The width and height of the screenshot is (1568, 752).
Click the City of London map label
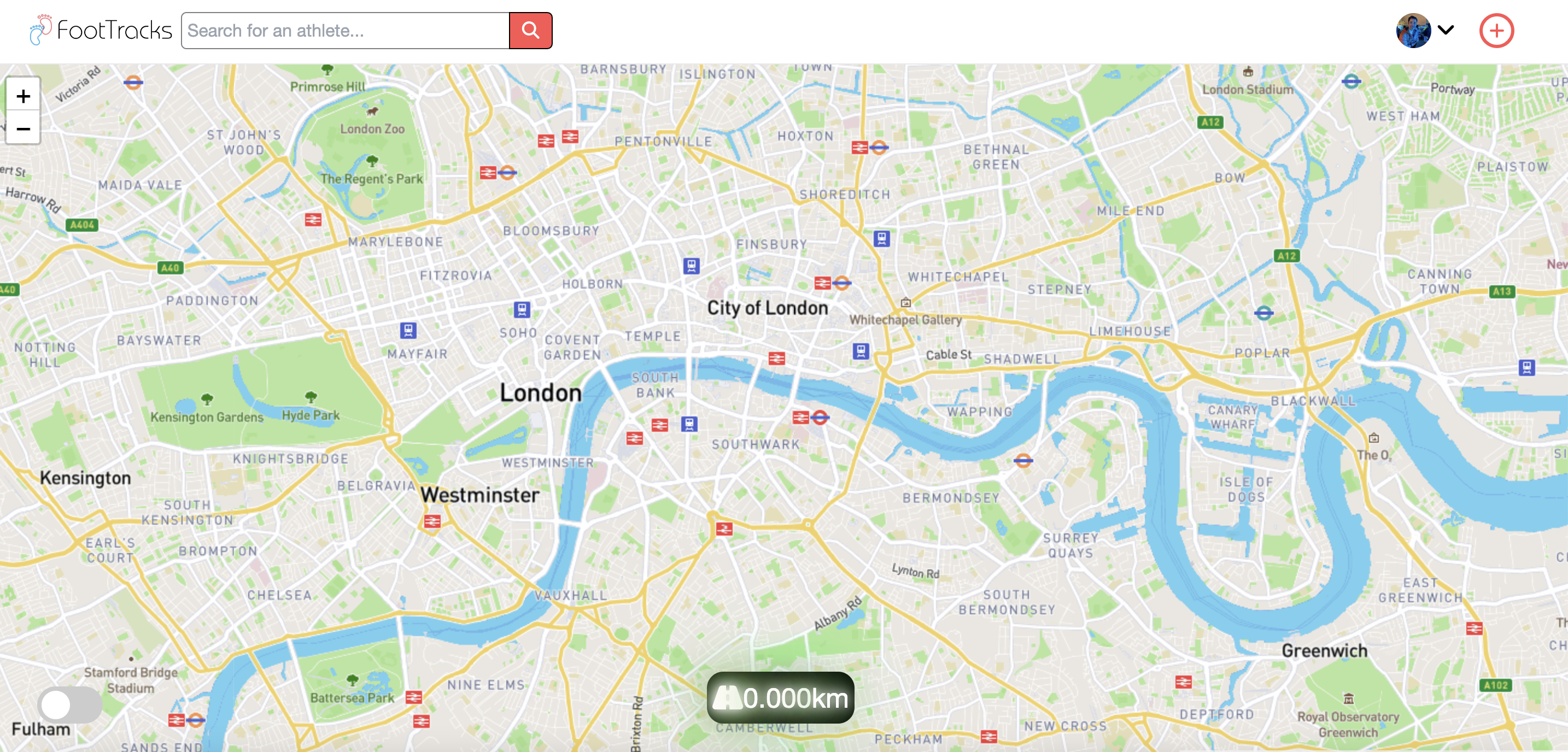pos(767,308)
